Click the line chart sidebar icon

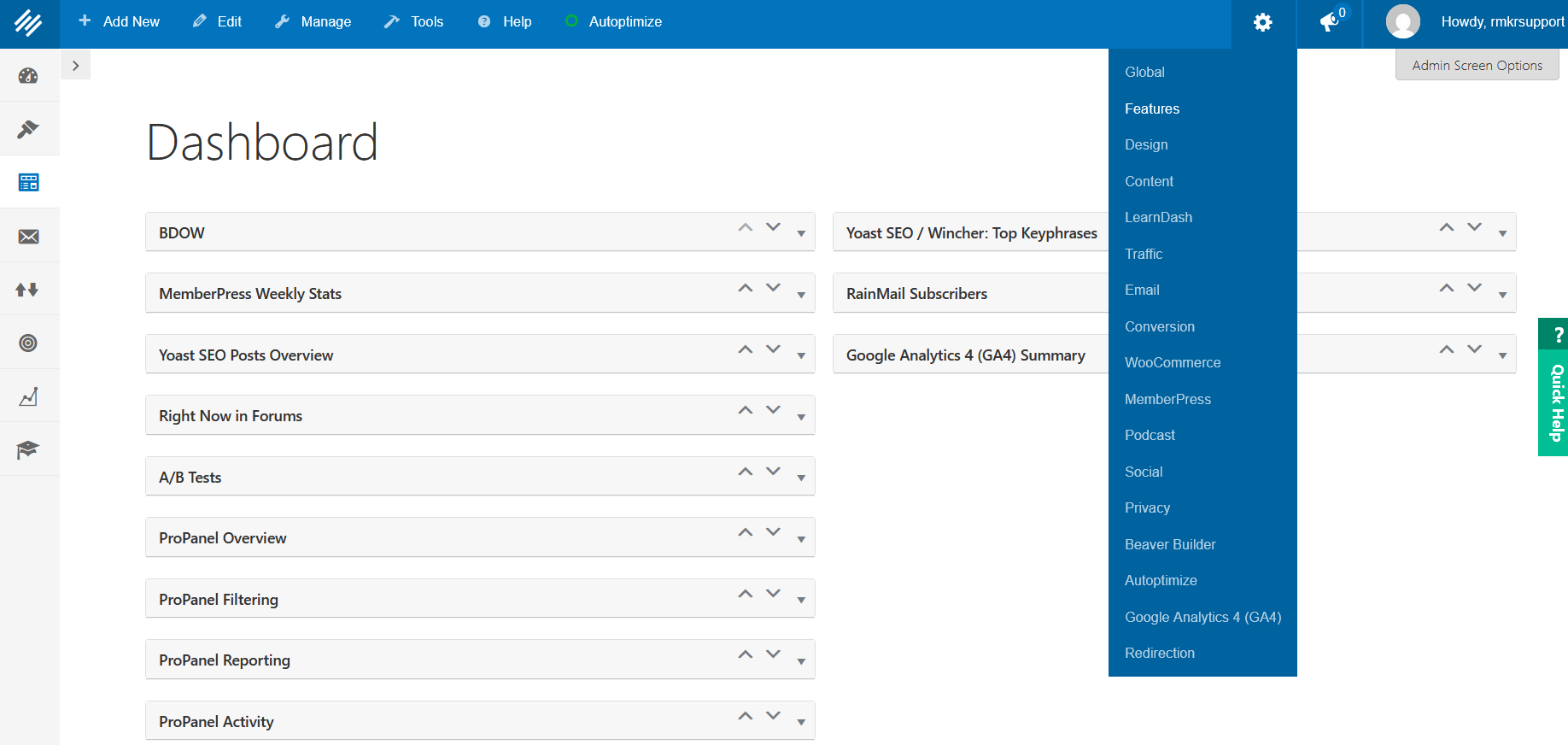(28, 396)
